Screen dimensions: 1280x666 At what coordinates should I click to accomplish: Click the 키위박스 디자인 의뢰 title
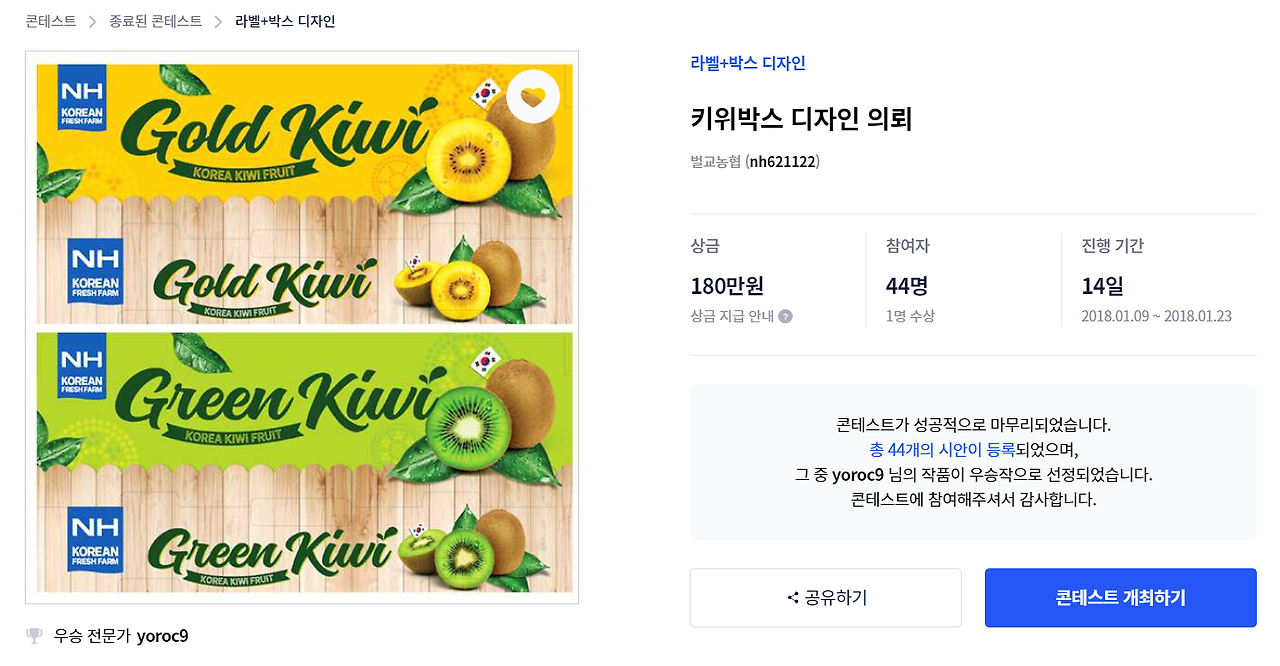(x=801, y=120)
